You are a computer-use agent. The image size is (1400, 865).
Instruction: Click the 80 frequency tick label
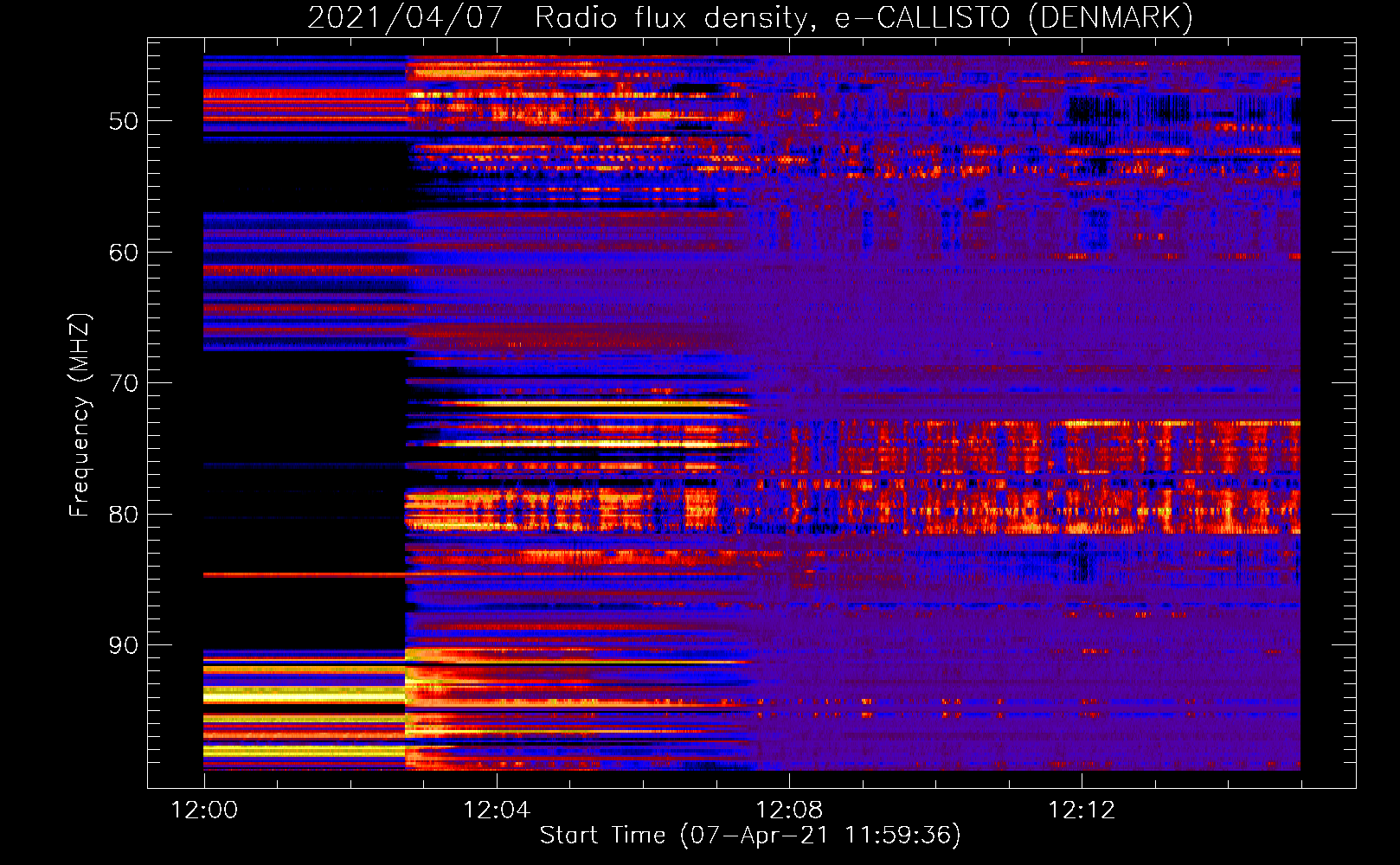[x=124, y=515]
